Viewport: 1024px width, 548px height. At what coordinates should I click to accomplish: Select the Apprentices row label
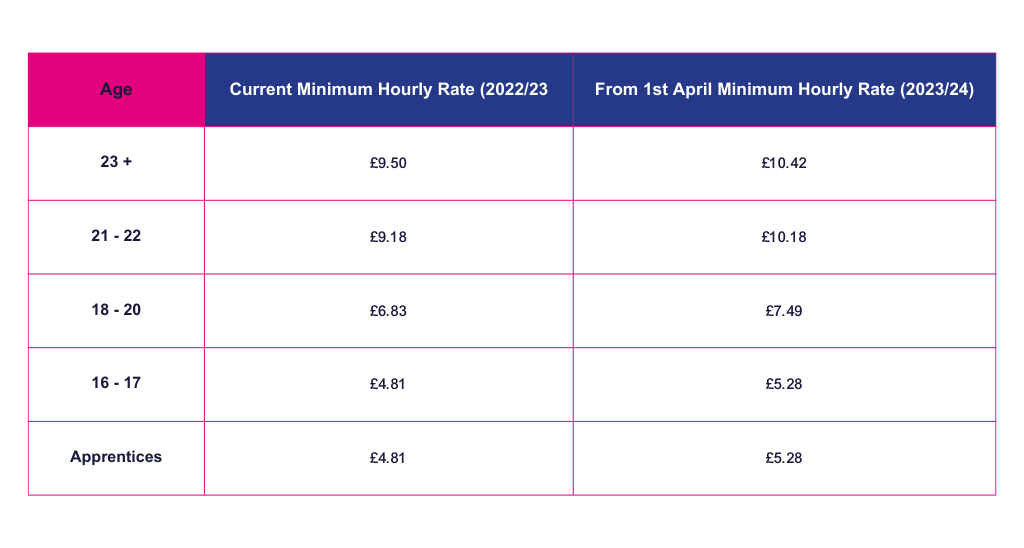[116, 457]
